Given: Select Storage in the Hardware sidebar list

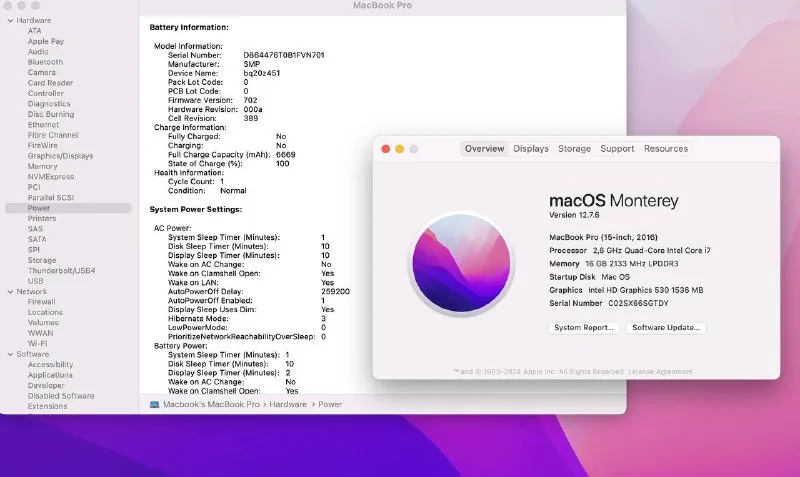Looking at the screenshot, I should [x=42, y=260].
